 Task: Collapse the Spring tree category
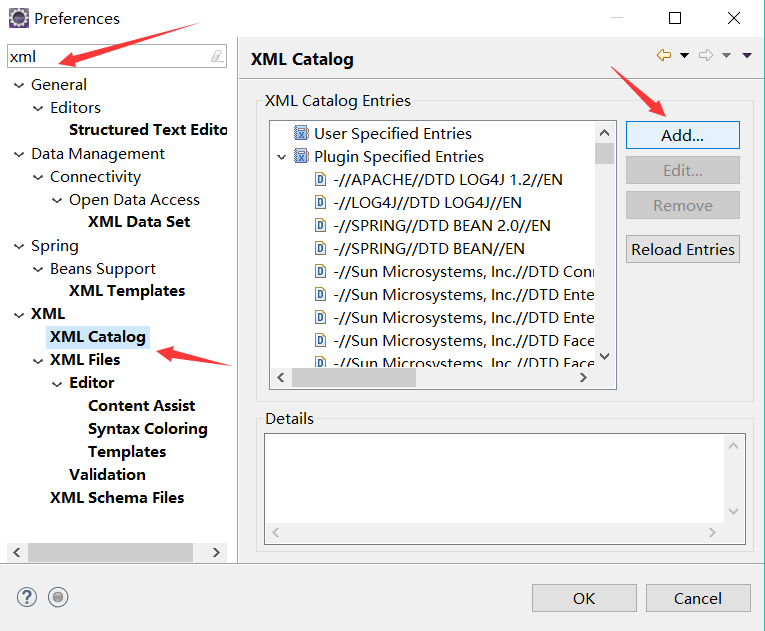[x=19, y=246]
